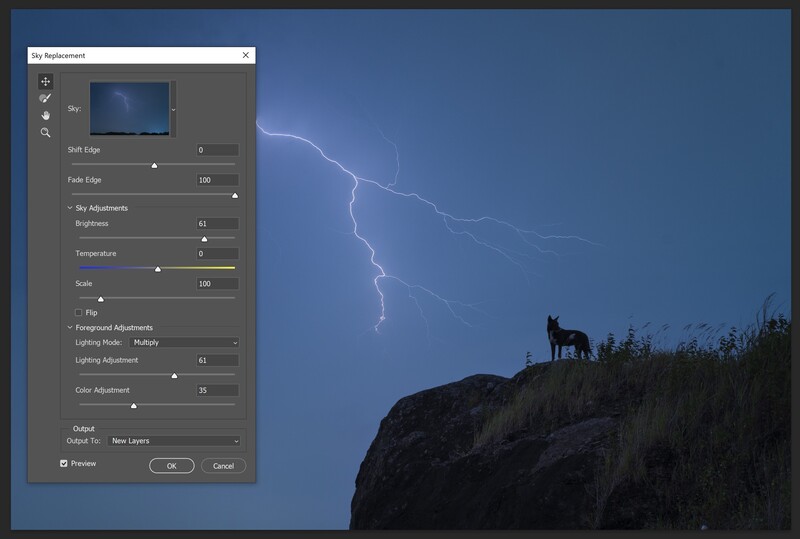Uncheck the Preview checkbox
800x539 pixels.
64,463
